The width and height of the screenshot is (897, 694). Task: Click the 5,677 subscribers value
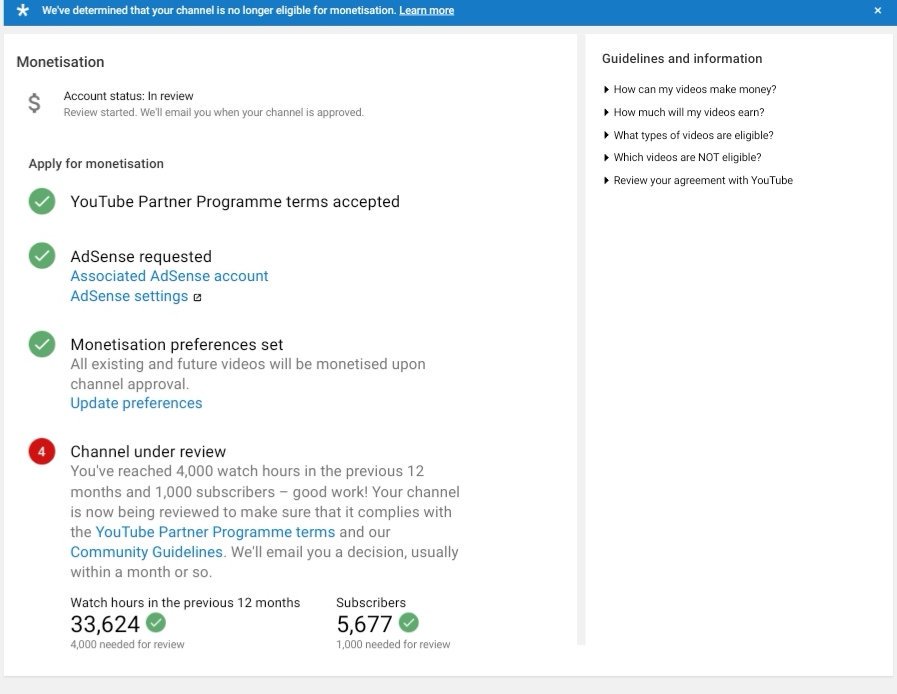pos(364,624)
